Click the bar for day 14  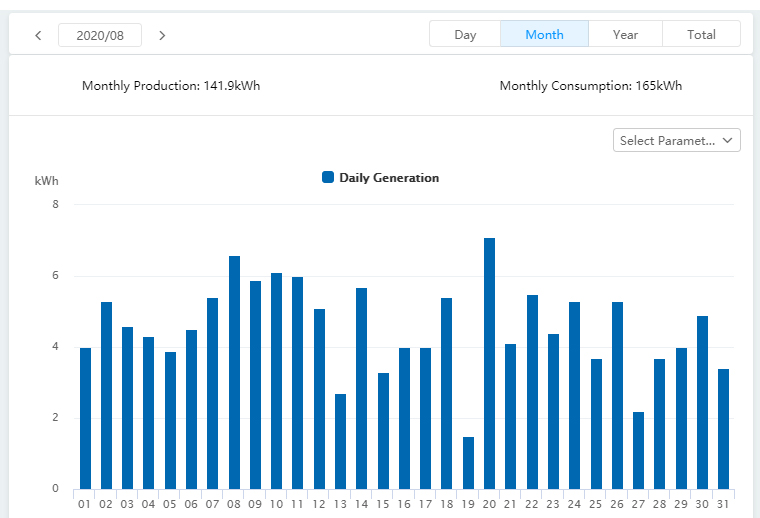[362, 389]
